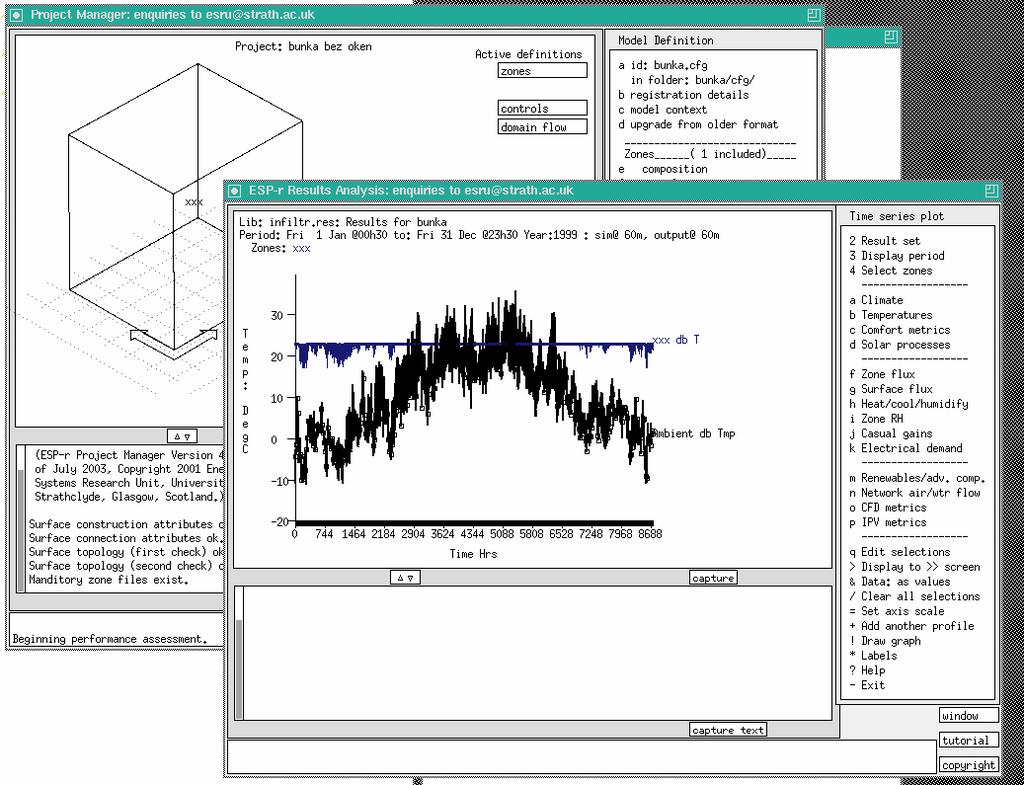Open Renewables/adv. comp.
The image size is (1024, 785).
918,478
